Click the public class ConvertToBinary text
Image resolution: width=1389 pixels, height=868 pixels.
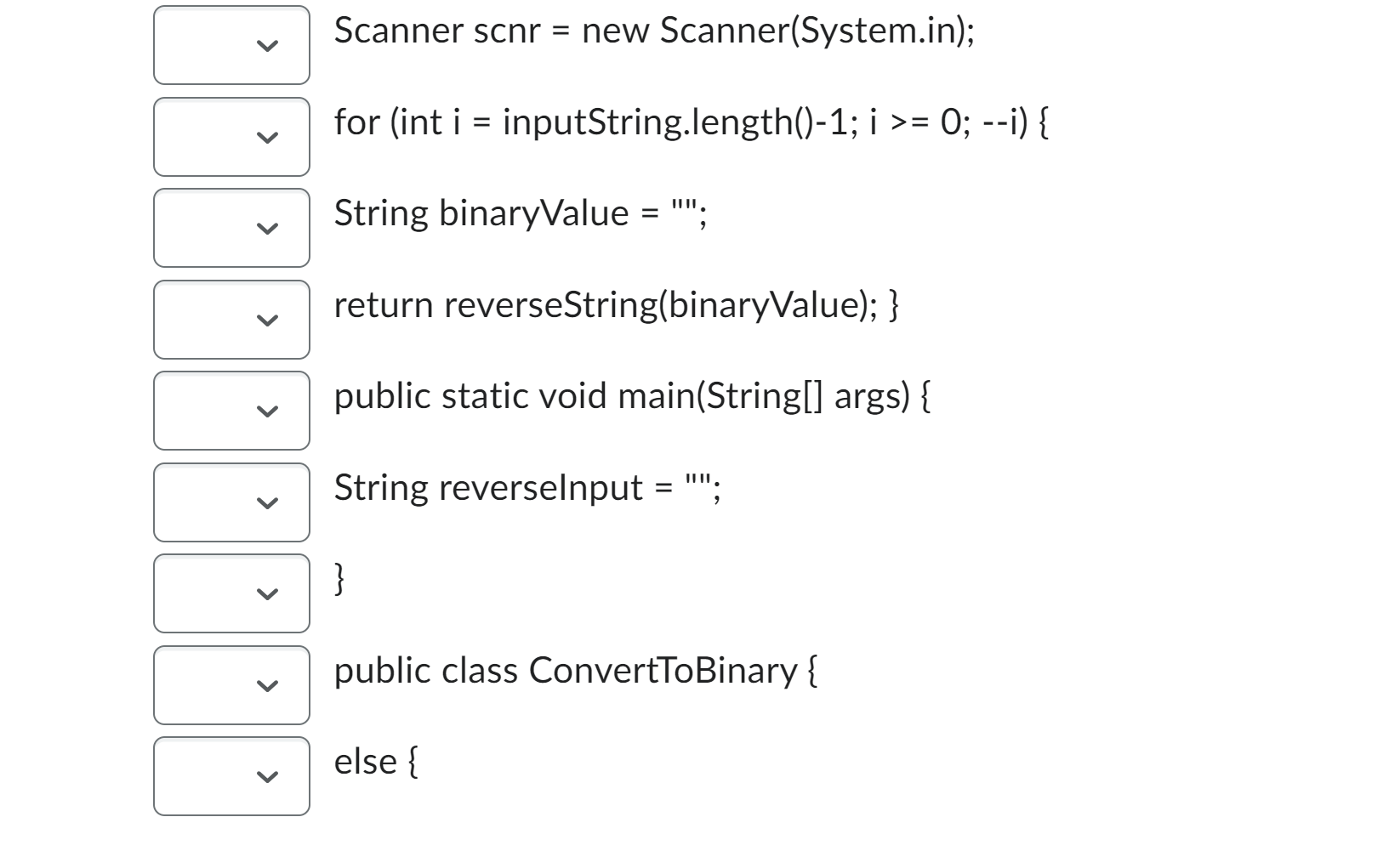coord(575,671)
